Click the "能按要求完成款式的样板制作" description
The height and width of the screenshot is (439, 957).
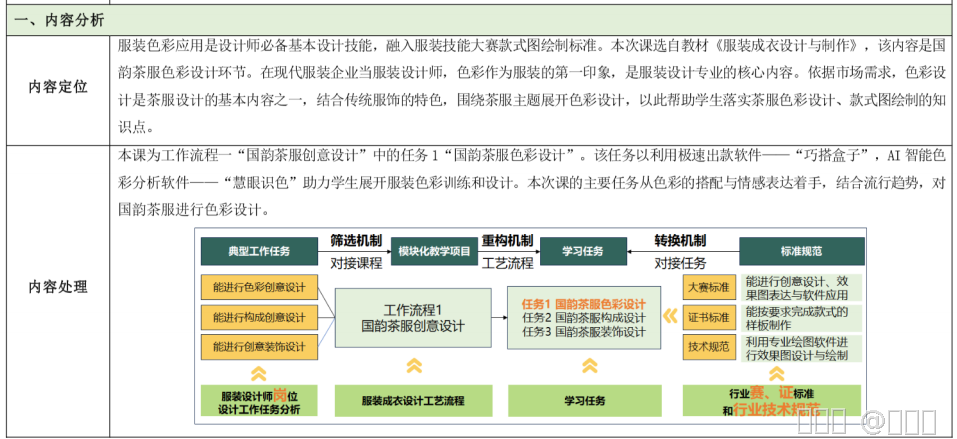(801, 318)
